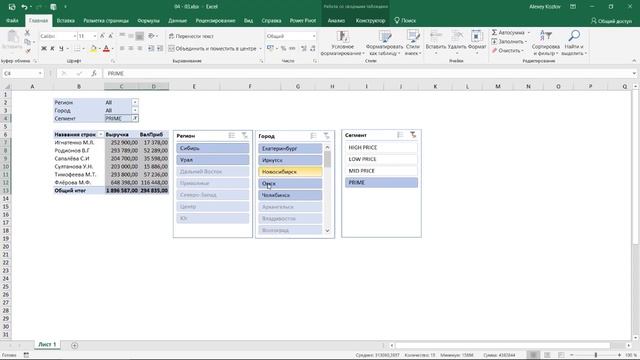Switch to the Вставка tab
Viewport: 640px width, 360px height.
65,20
